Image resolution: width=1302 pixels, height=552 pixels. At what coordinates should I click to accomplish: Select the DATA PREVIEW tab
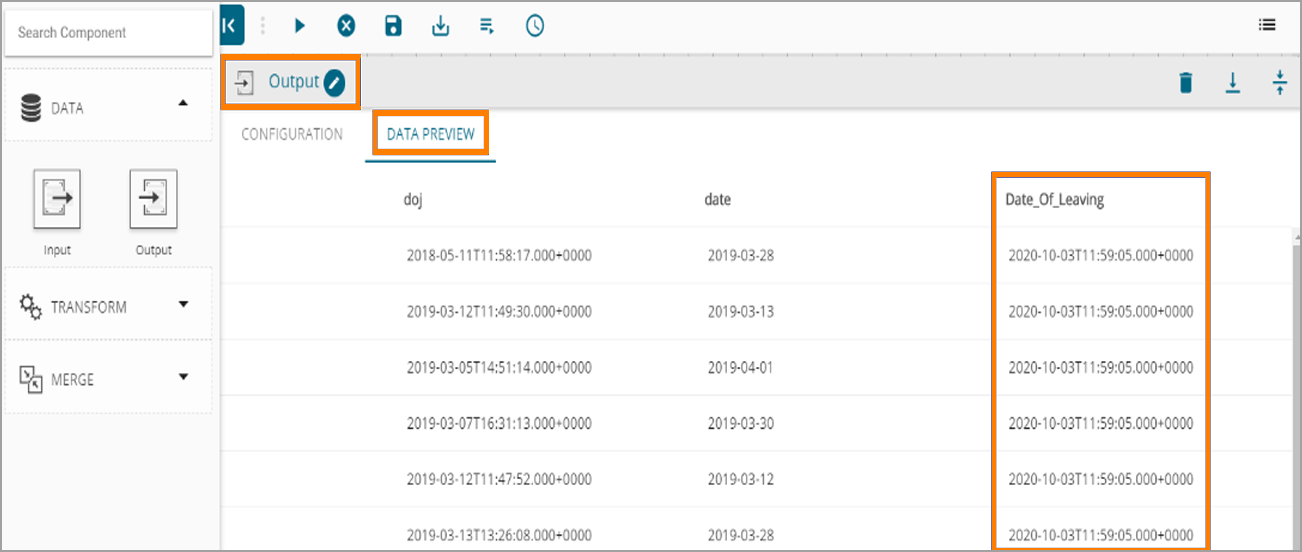pos(430,134)
